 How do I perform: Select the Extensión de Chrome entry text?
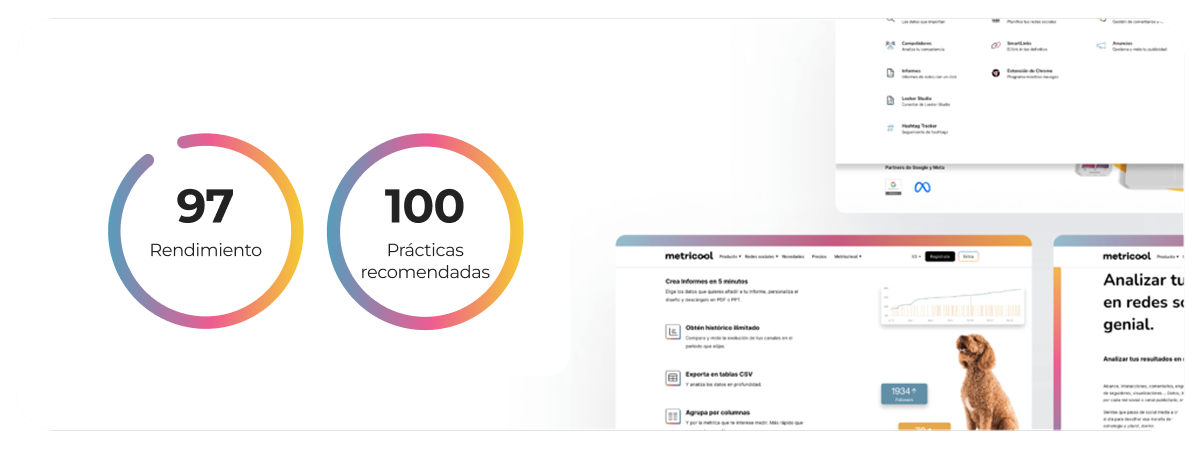[1030, 71]
